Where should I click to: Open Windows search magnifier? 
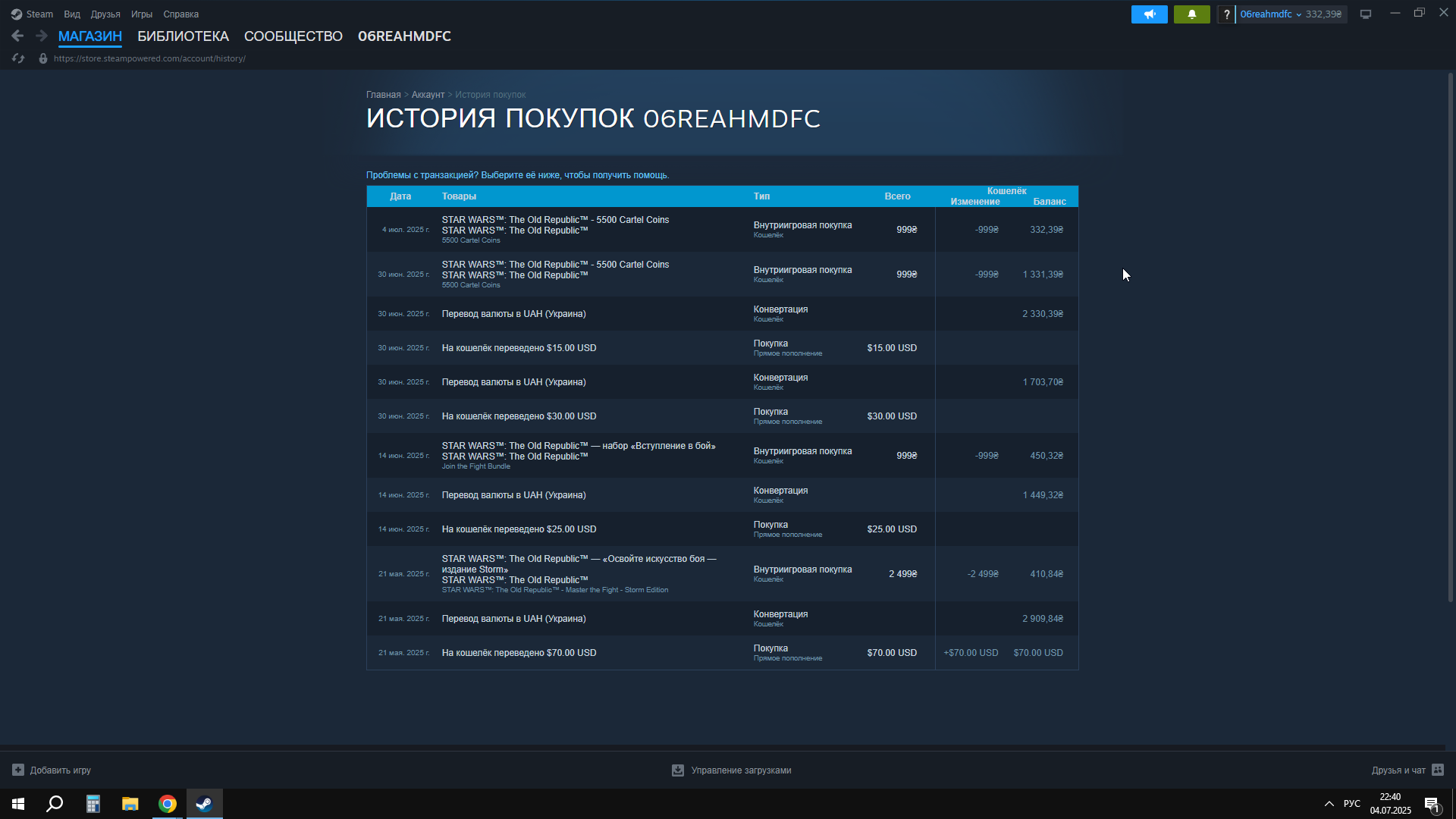click(55, 804)
